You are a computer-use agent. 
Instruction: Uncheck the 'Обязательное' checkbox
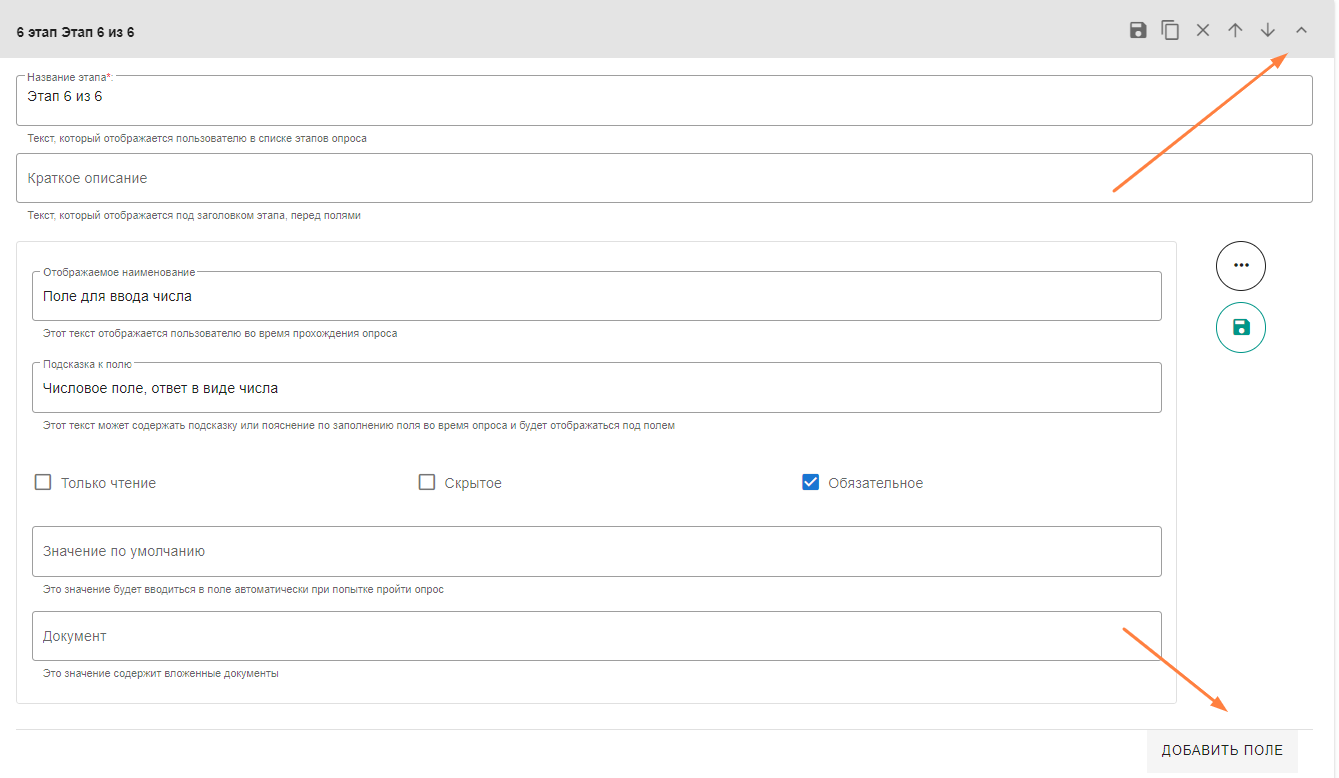(x=811, y=483)
